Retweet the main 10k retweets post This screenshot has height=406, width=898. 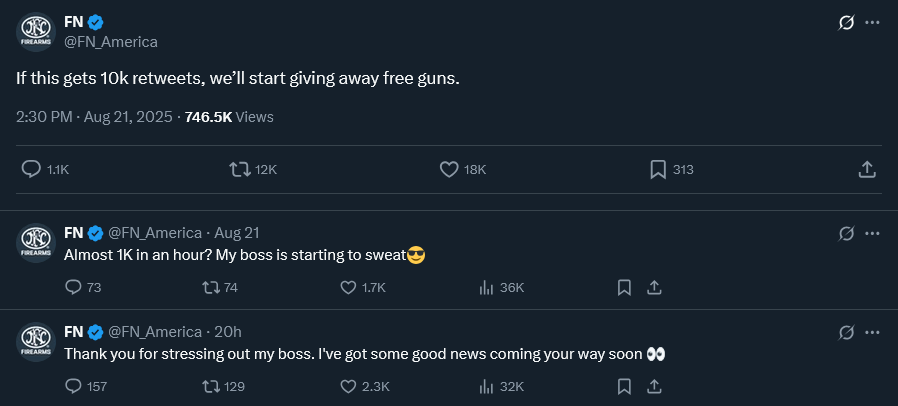pyautogui.click(x=239, y=170)
